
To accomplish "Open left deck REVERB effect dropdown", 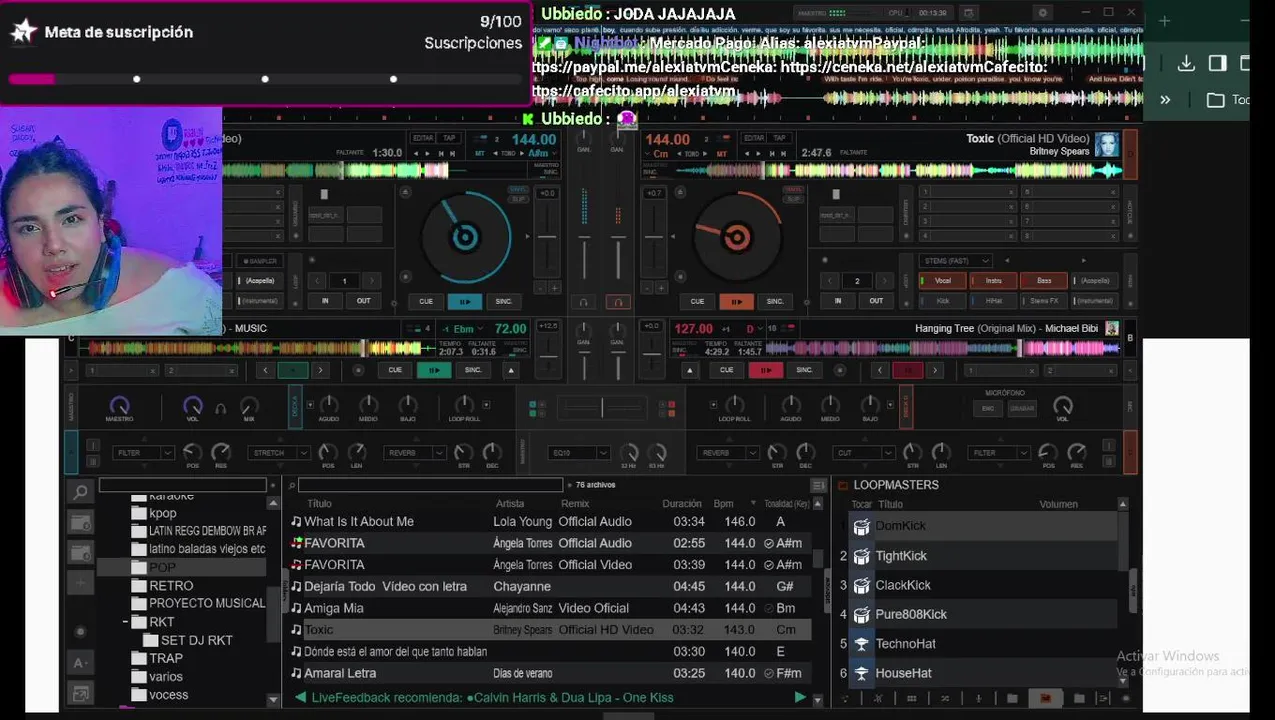I will (415, 453).
